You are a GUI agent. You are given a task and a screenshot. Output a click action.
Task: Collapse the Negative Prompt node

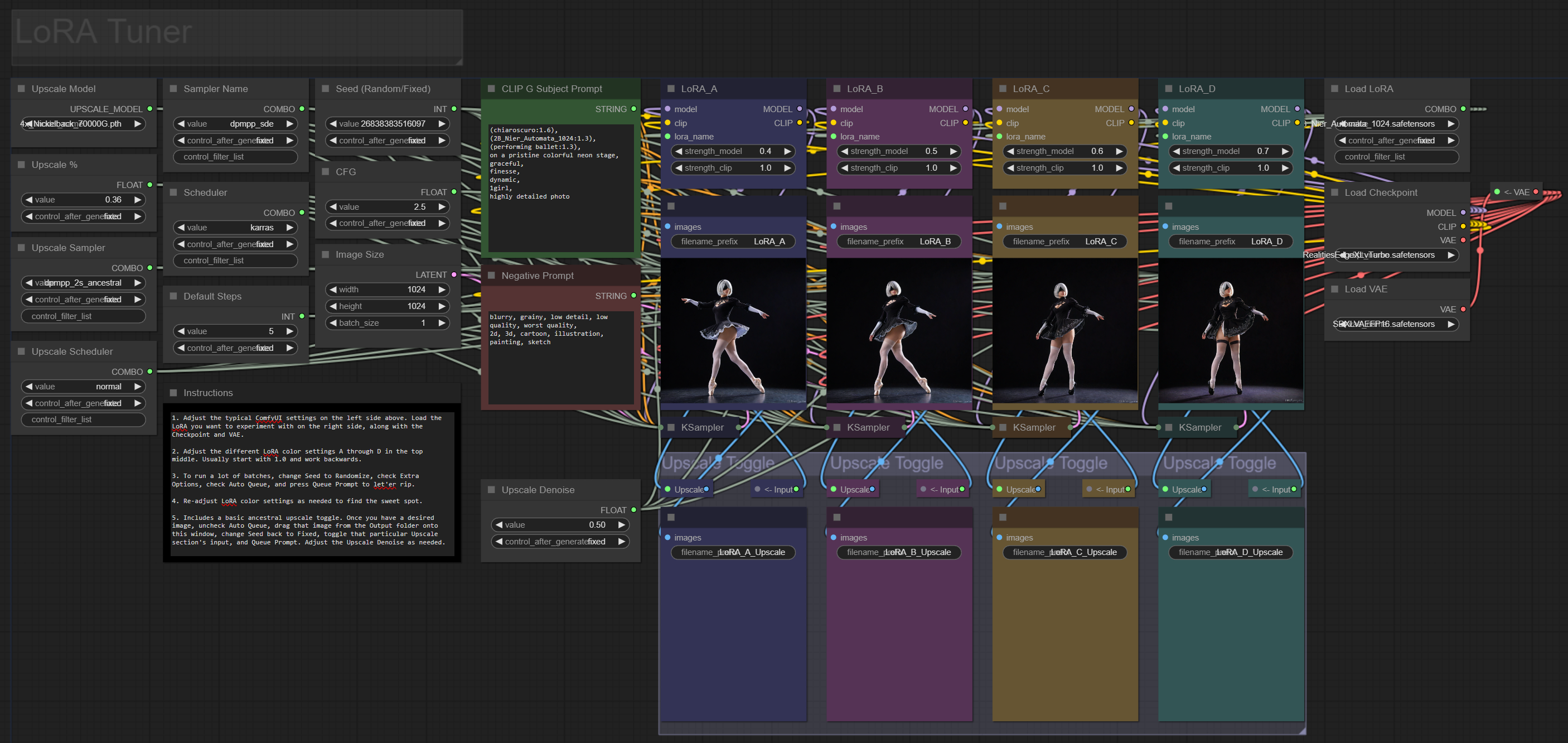click(x=491, y=276)
